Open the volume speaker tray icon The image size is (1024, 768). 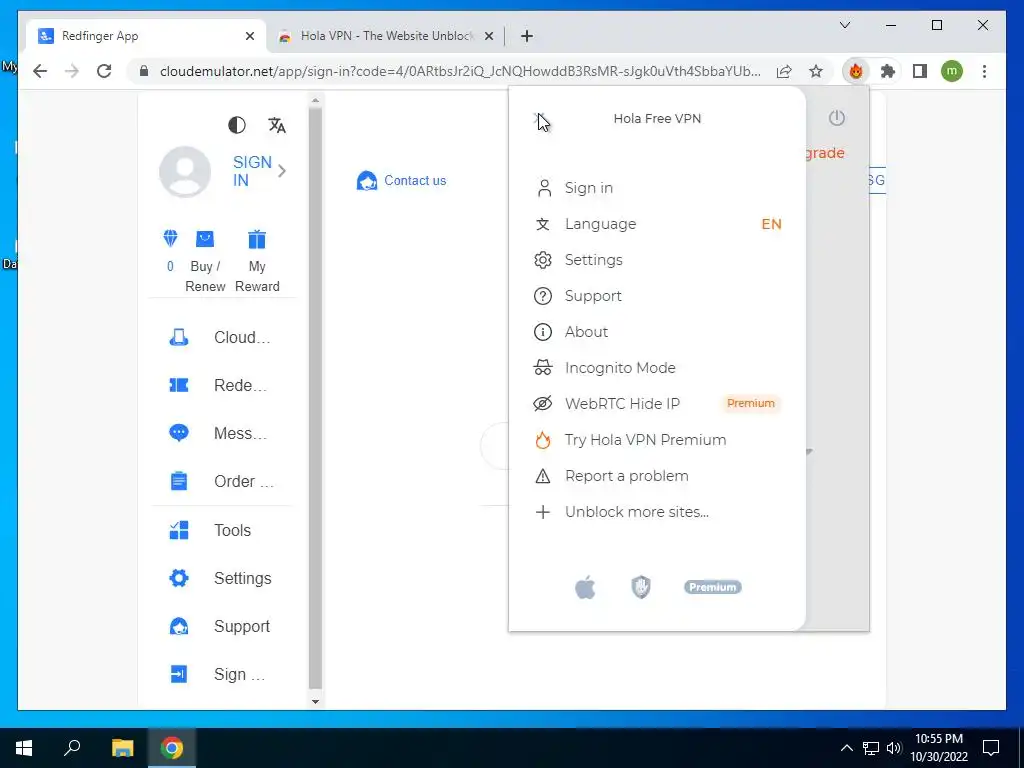(x=894, y=748)
